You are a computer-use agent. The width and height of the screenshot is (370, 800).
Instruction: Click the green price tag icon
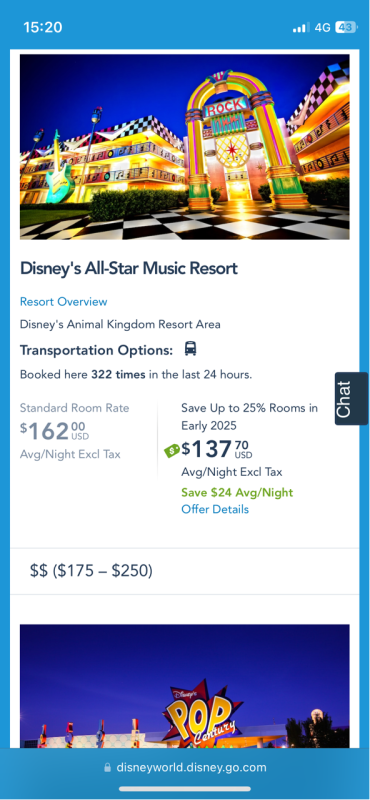(x=171, y=451)
